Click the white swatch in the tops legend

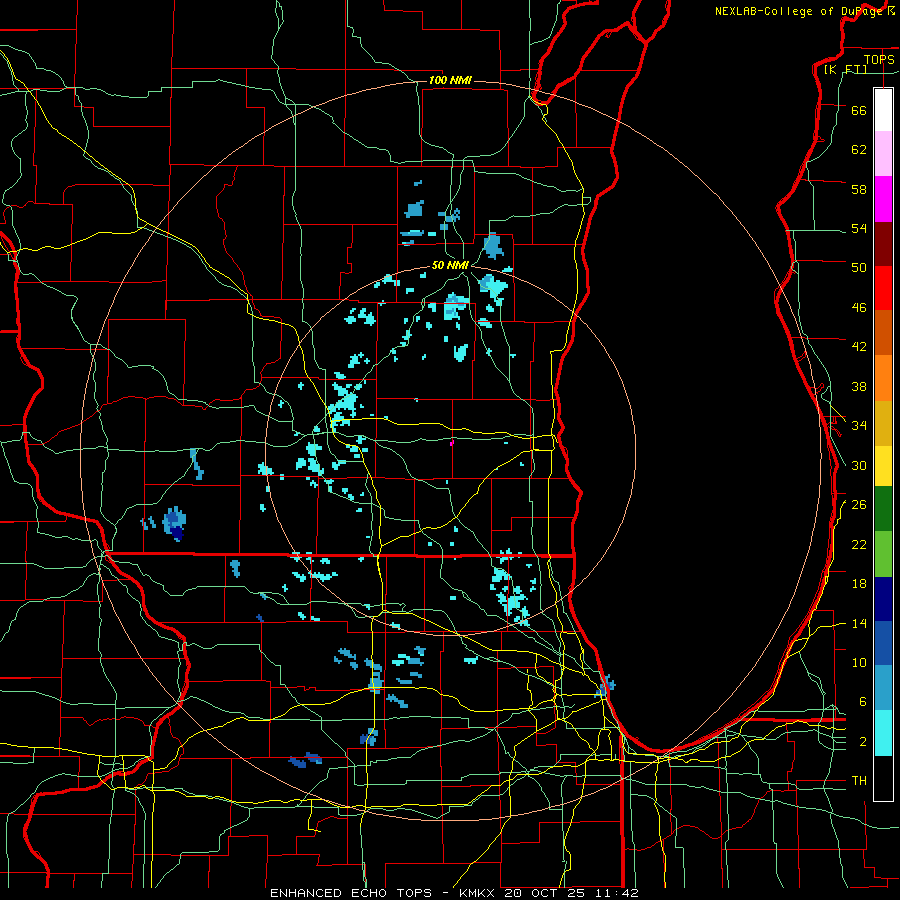(x=883, y=110)
